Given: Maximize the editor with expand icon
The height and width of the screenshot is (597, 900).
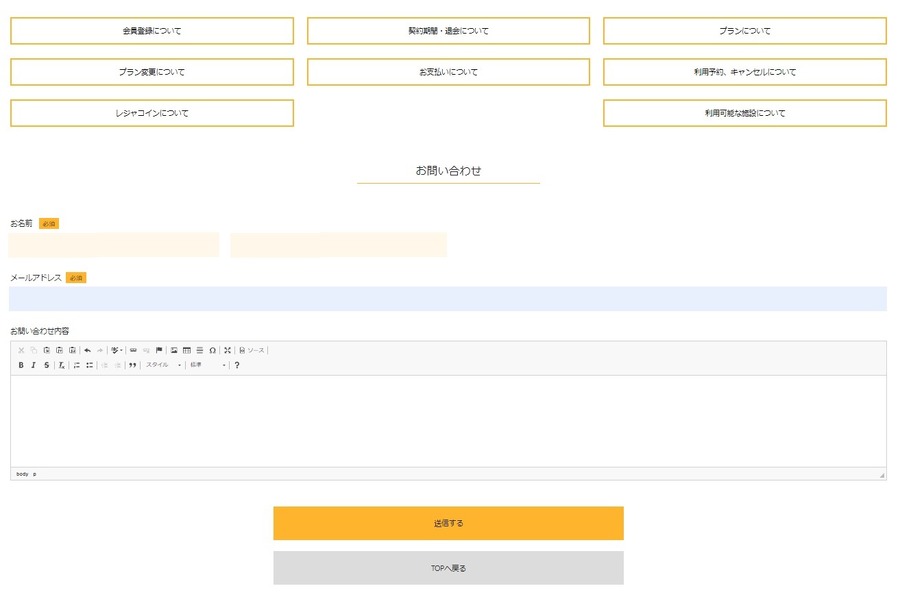Looking at the screenshot, I should click(227, 350).
